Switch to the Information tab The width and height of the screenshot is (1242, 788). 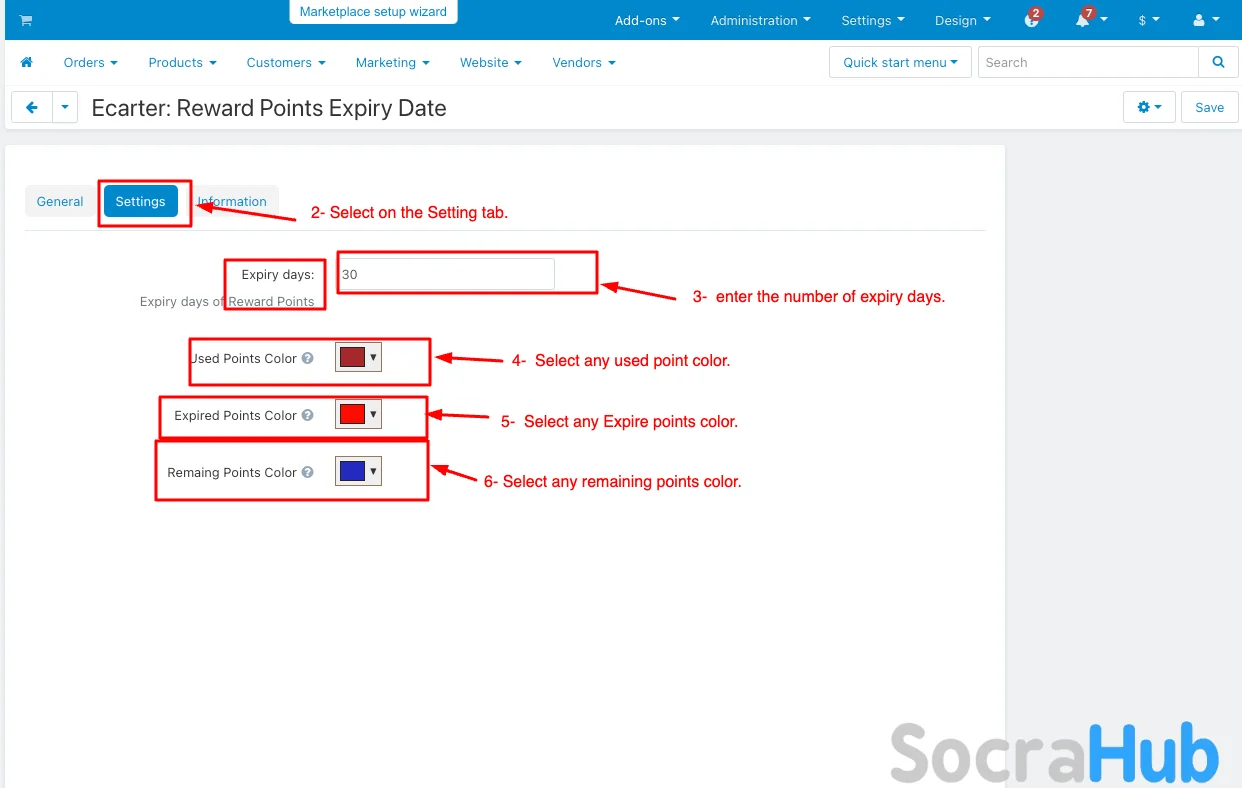tap(232, 201)
